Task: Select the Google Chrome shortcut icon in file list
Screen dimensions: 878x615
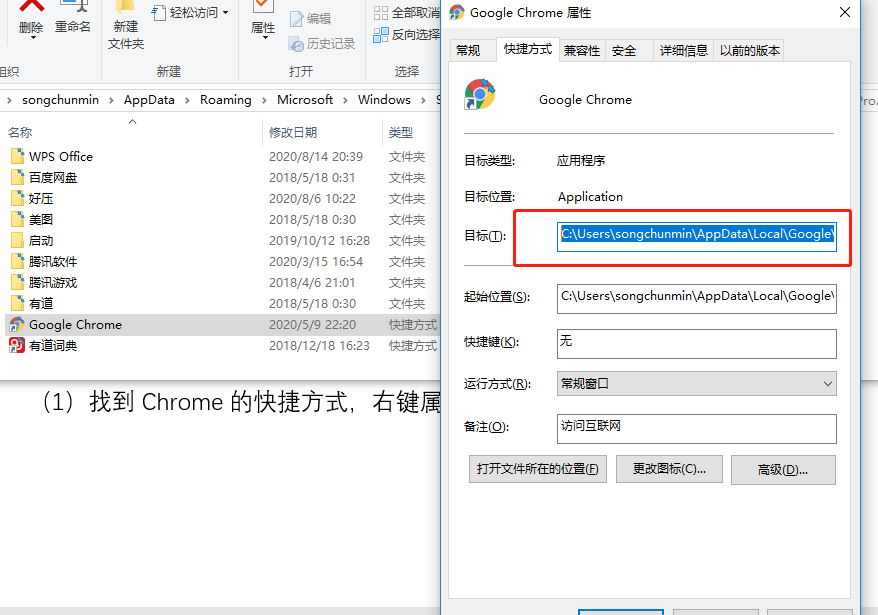Action: 17,324
